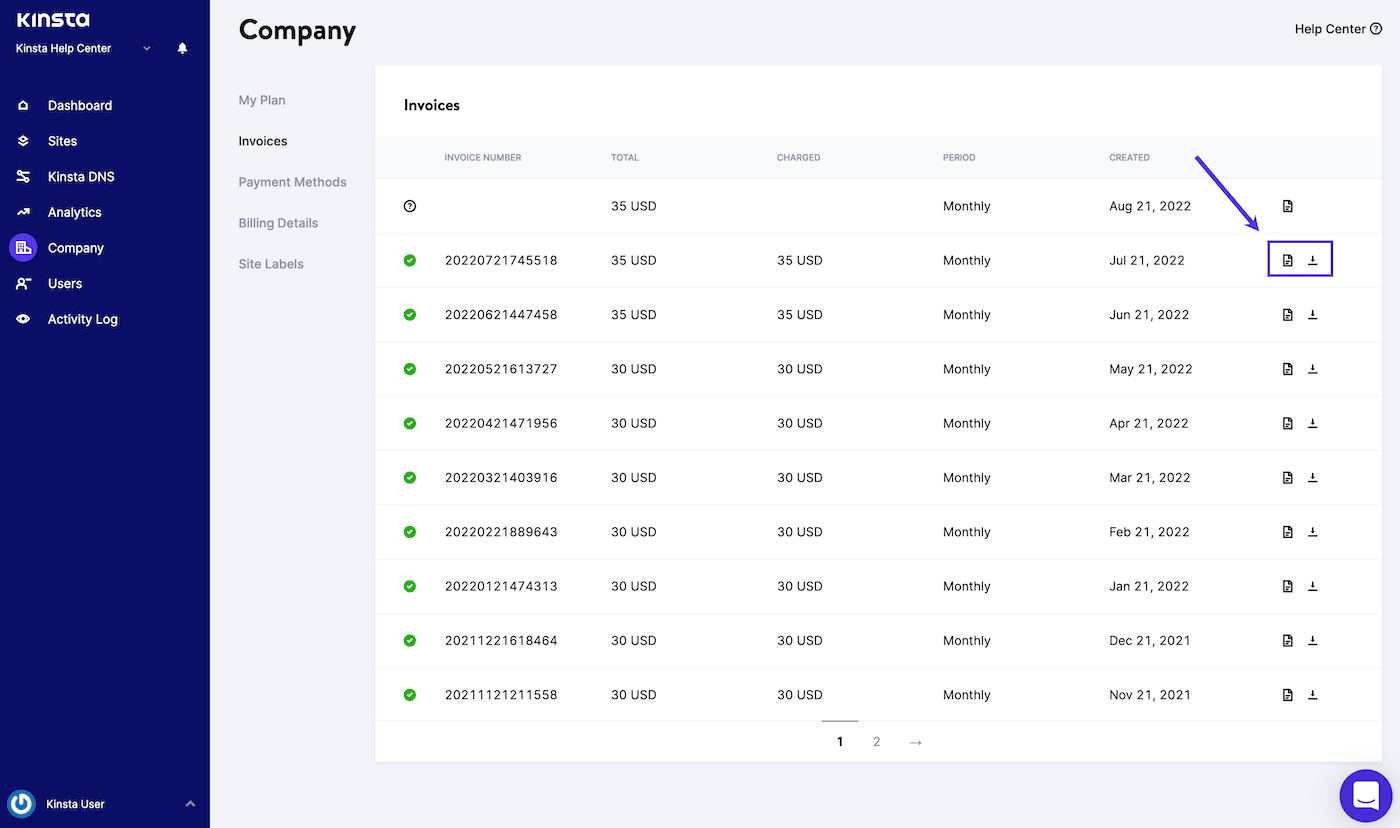View invoice document for Aug 21, 2022
This screenshot has width=1400, height=828.
coord(1288,206)
